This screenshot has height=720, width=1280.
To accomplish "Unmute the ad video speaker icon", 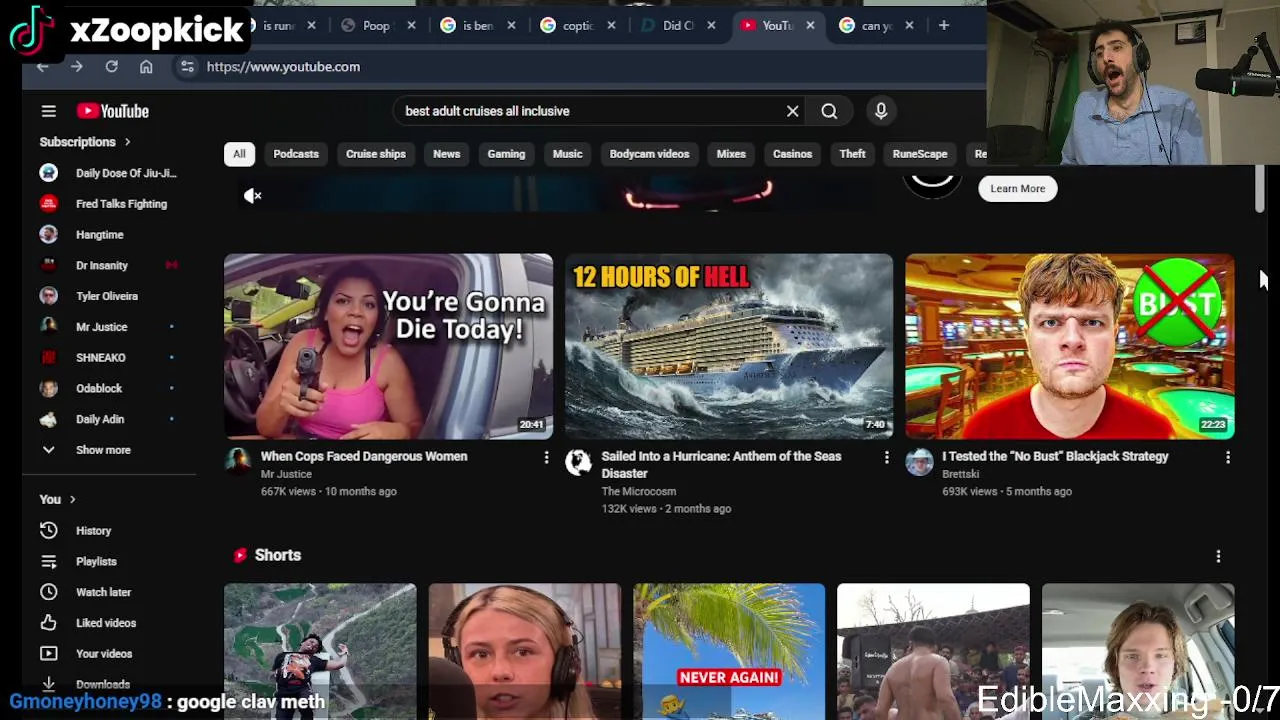I will pos(253,196).
